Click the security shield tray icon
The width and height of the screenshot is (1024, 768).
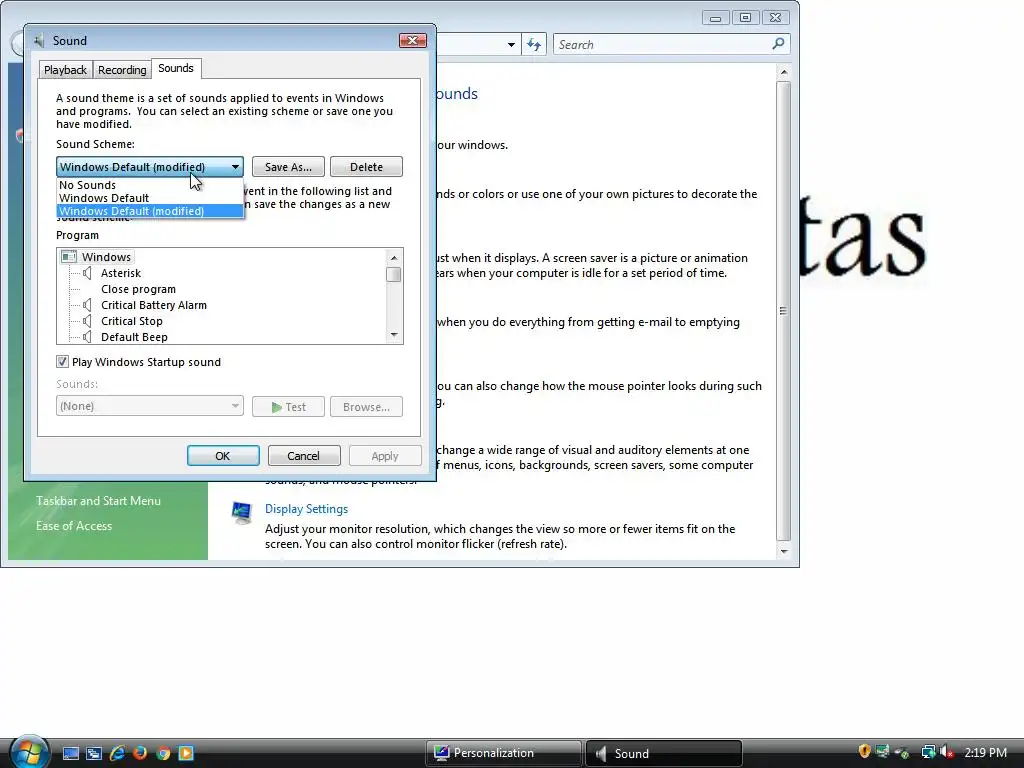[864, 752]
